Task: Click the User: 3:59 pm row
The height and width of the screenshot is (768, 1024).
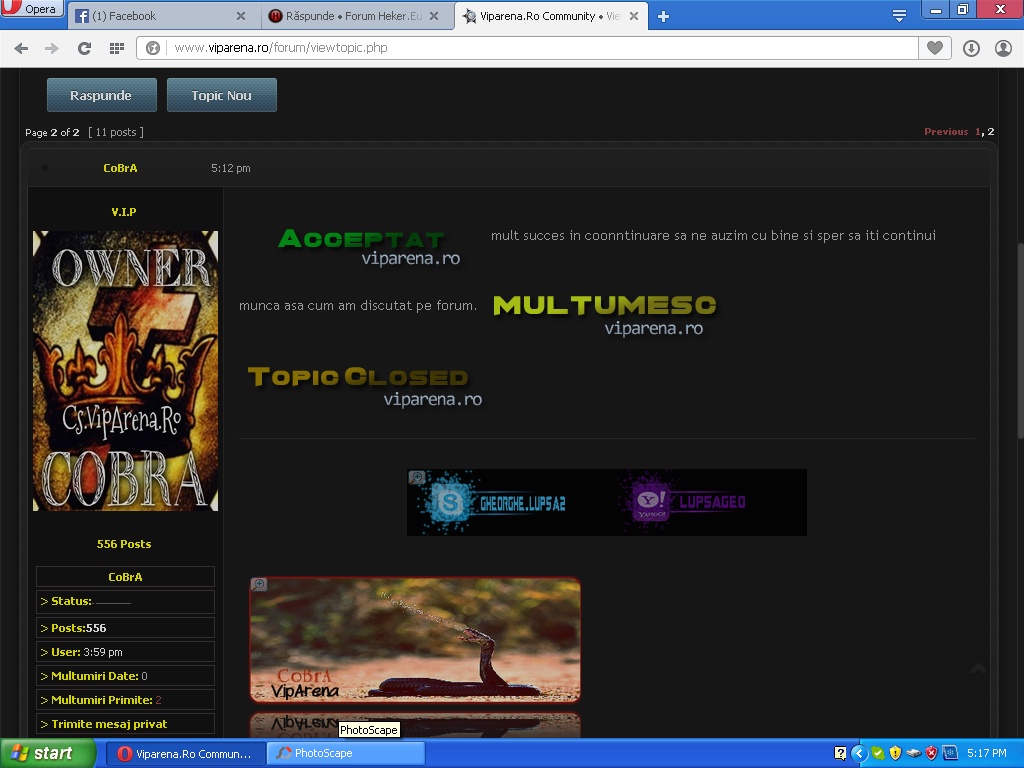Action: pyautogui.click(x=125, y=652)
